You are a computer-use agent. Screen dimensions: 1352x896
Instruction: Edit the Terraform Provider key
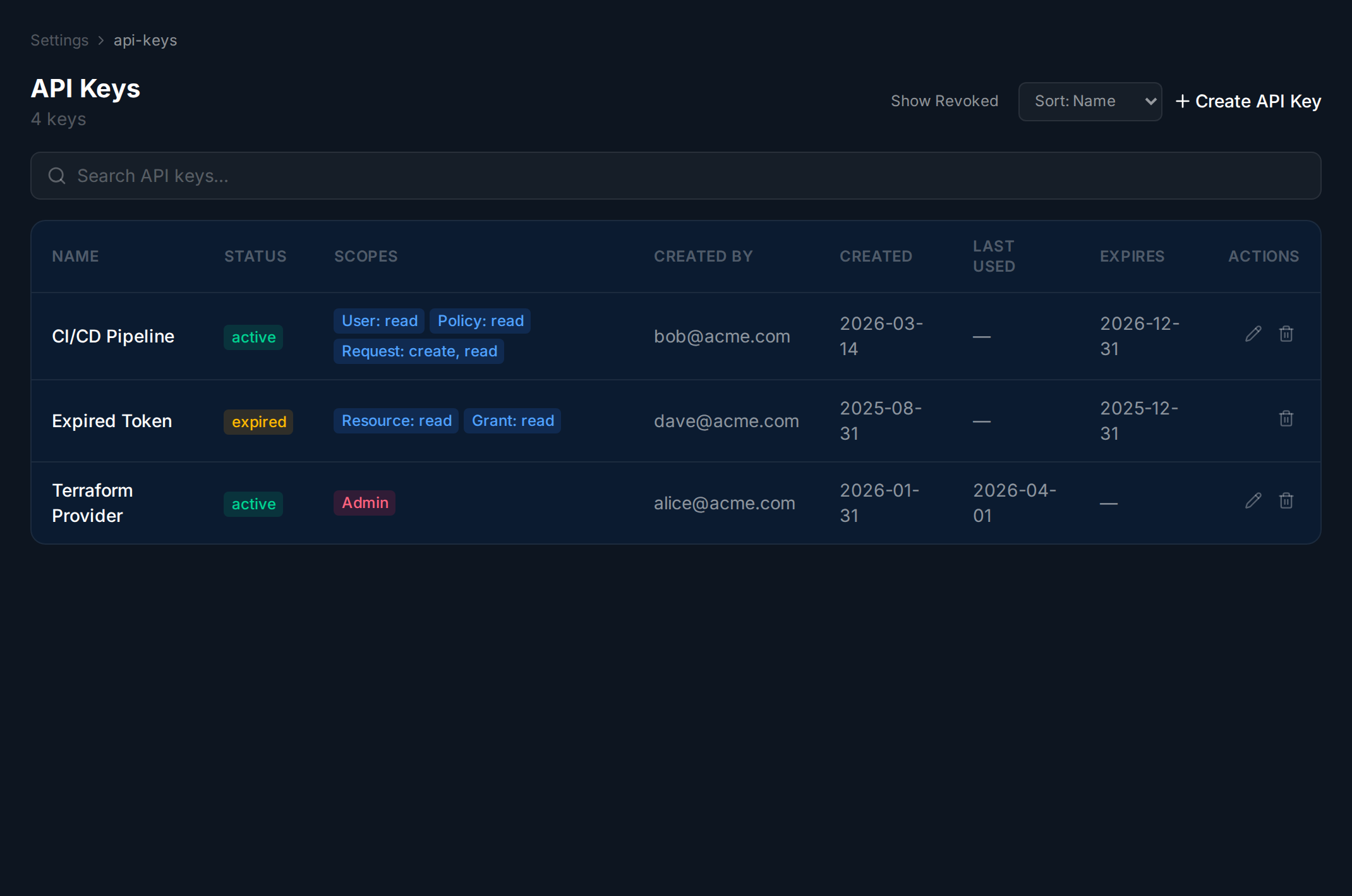[1253, 500]
